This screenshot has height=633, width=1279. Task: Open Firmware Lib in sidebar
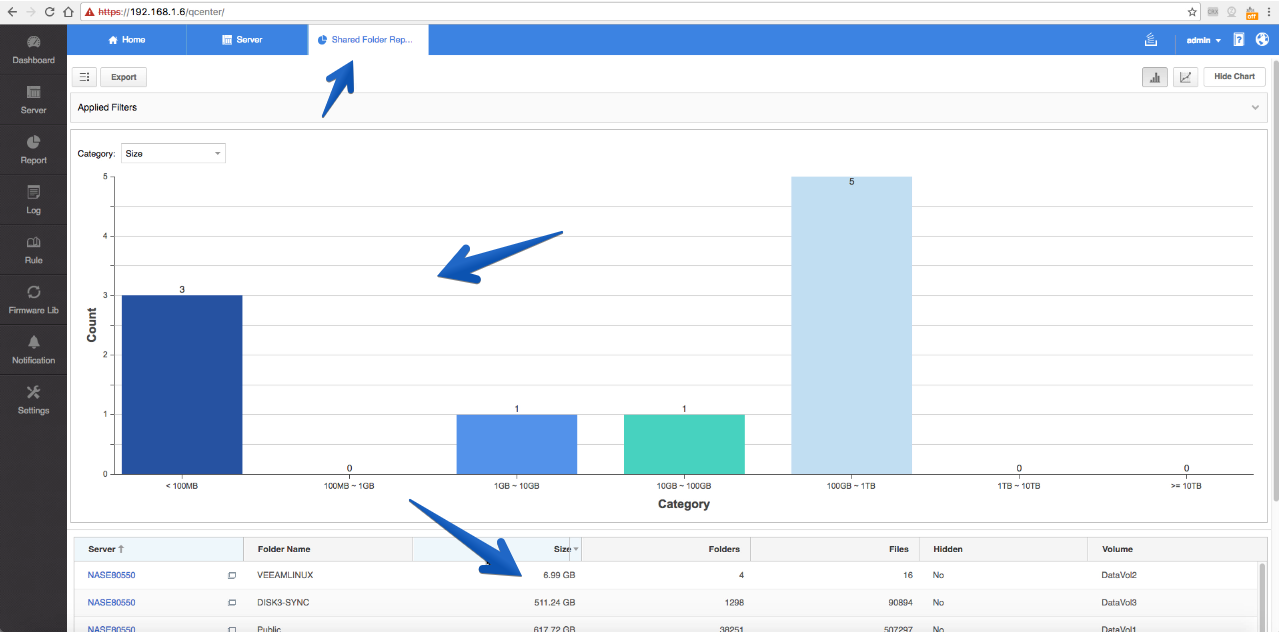pyautogui.click(x=33, y=300)
